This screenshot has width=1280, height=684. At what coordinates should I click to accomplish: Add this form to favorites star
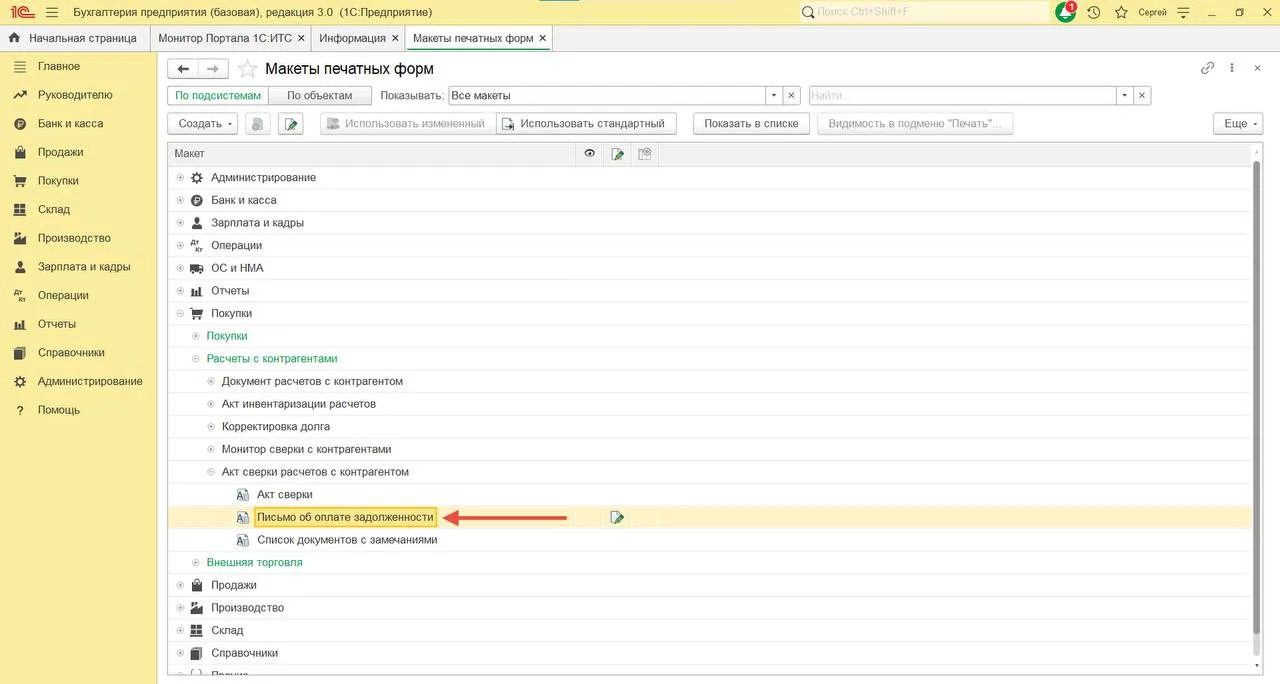click(x=247, y=69)
